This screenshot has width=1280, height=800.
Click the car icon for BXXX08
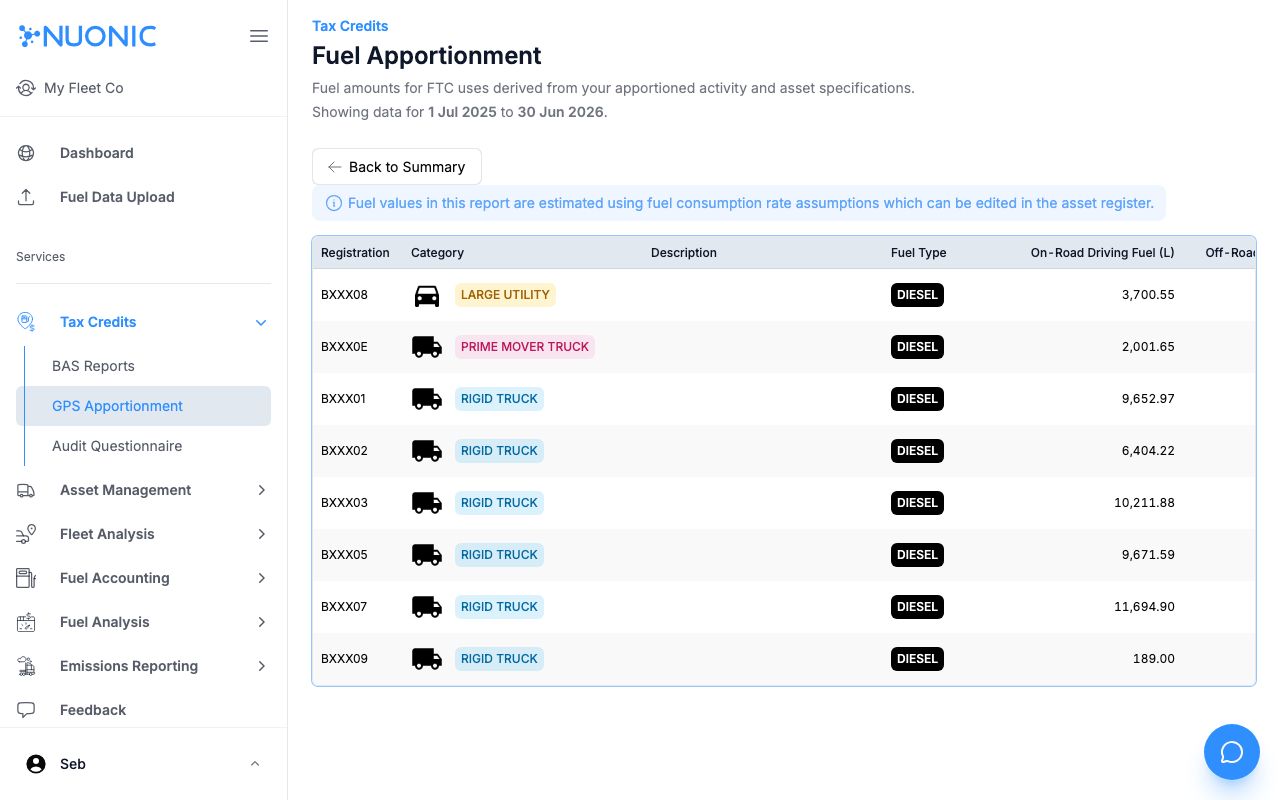click(427, 295)
